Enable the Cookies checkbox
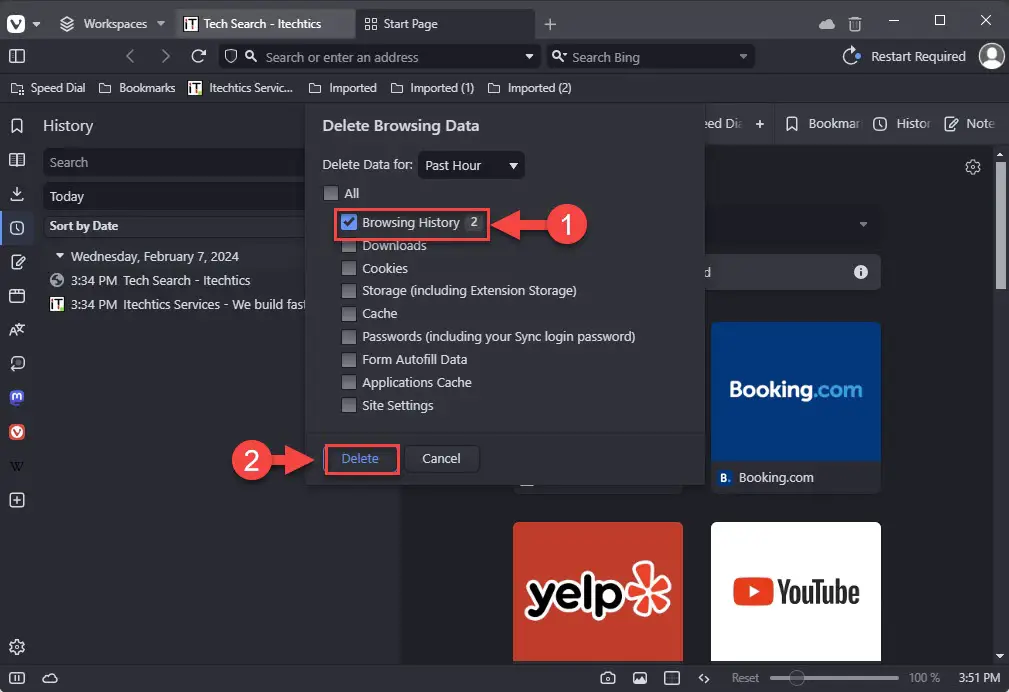The width and height of the screenshot is (1009, 692). coord(349,268)
